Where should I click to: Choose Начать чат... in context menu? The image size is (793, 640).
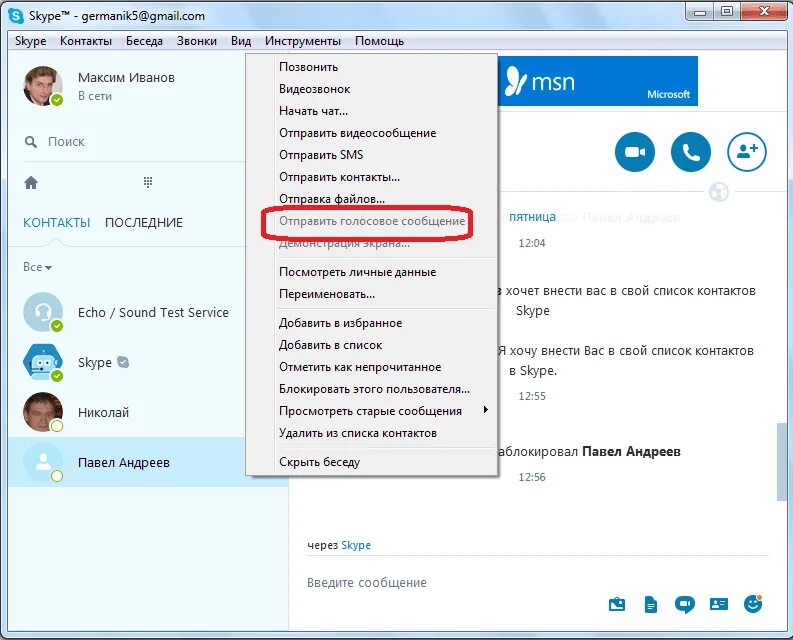(372, 111)
